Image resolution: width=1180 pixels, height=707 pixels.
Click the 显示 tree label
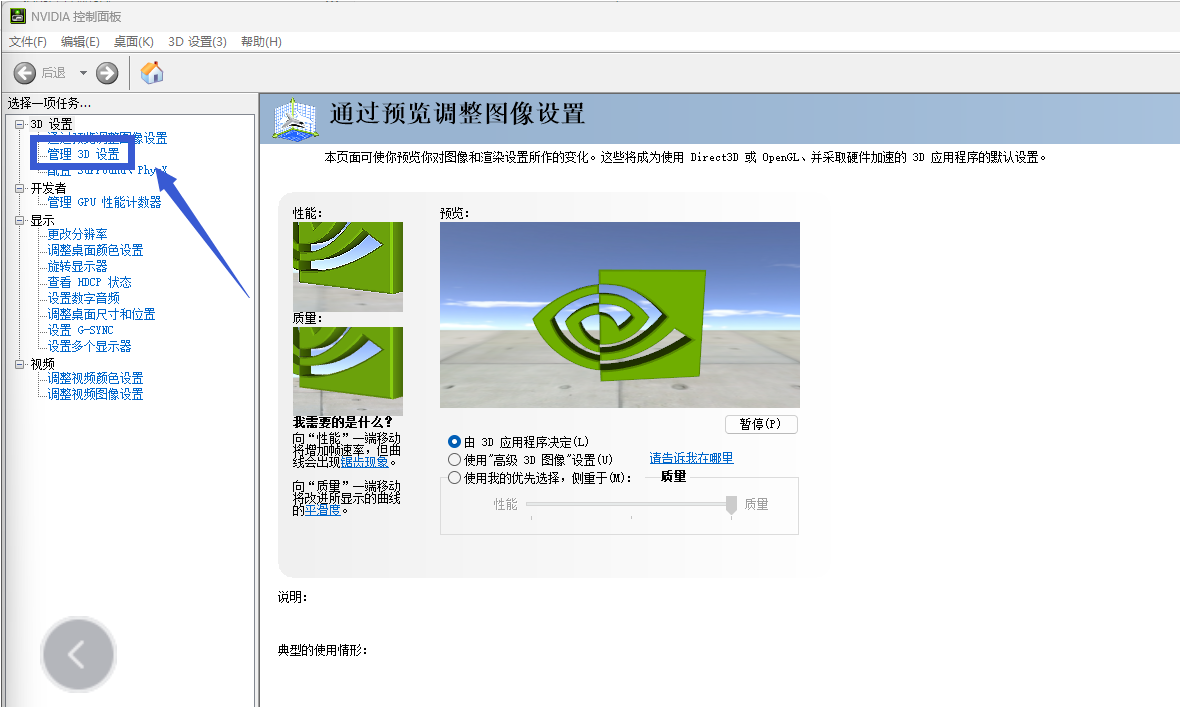pos(42,221)
